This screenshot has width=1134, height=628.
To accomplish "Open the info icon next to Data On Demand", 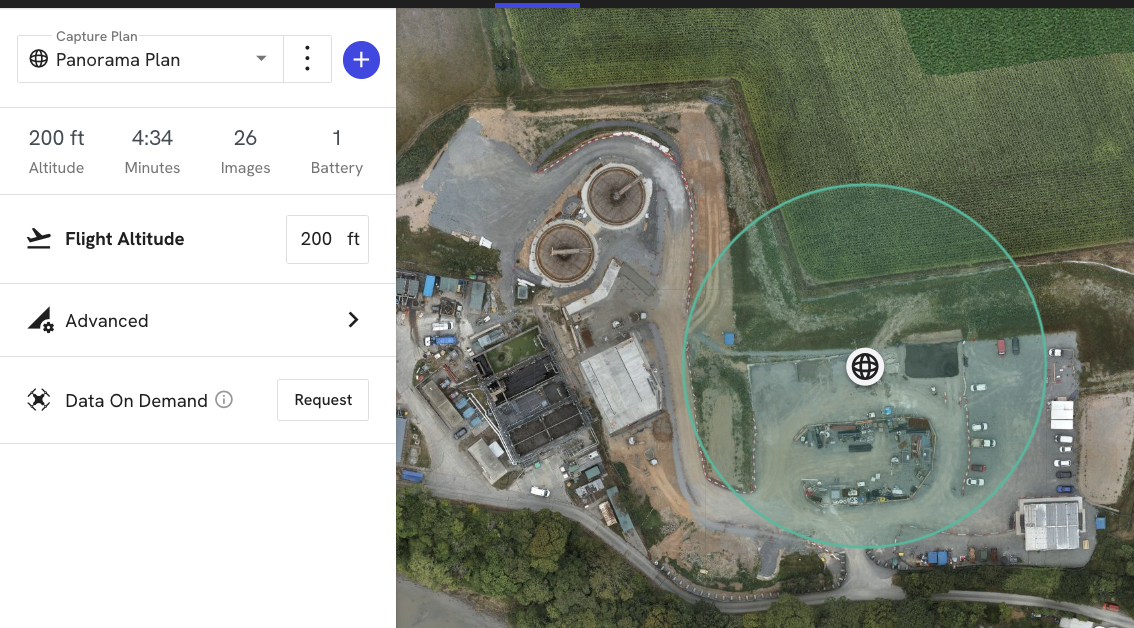I will [x=224, y=400].
